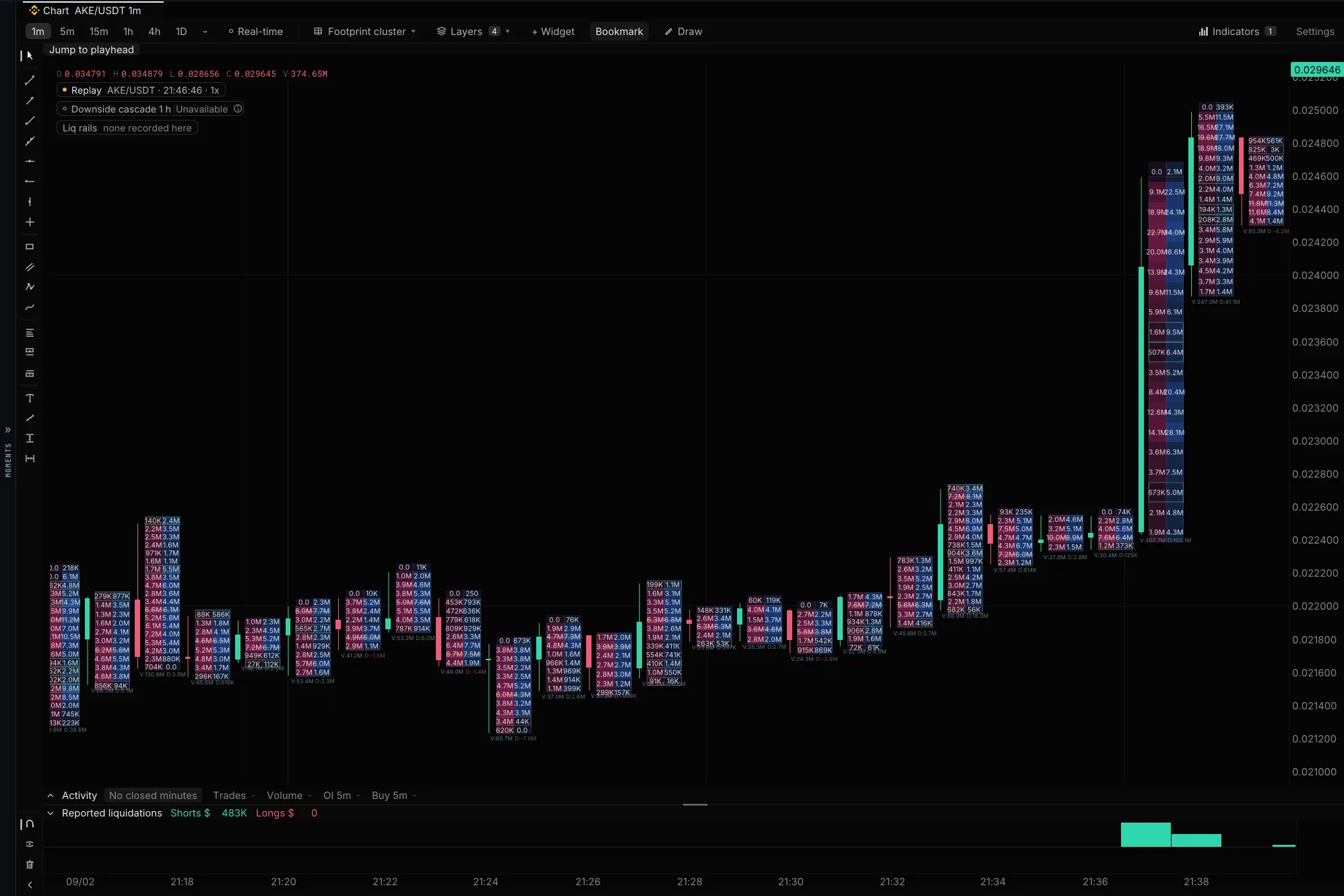Viewport: 1344px width, 896px height.
Task: Select the rectangle drawing tool
Action: (30, 247)
